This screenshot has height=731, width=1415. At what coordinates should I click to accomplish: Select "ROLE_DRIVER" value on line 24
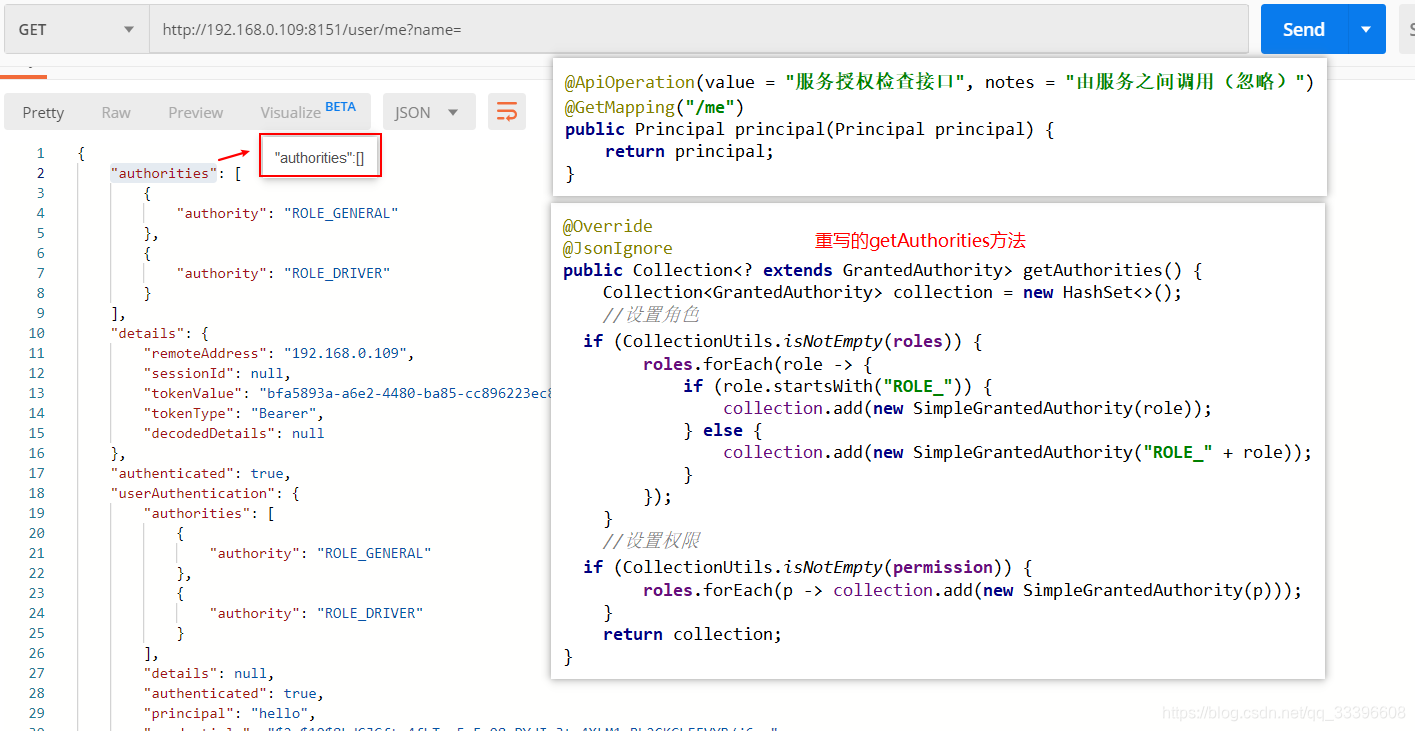click(x=370, y=613)
